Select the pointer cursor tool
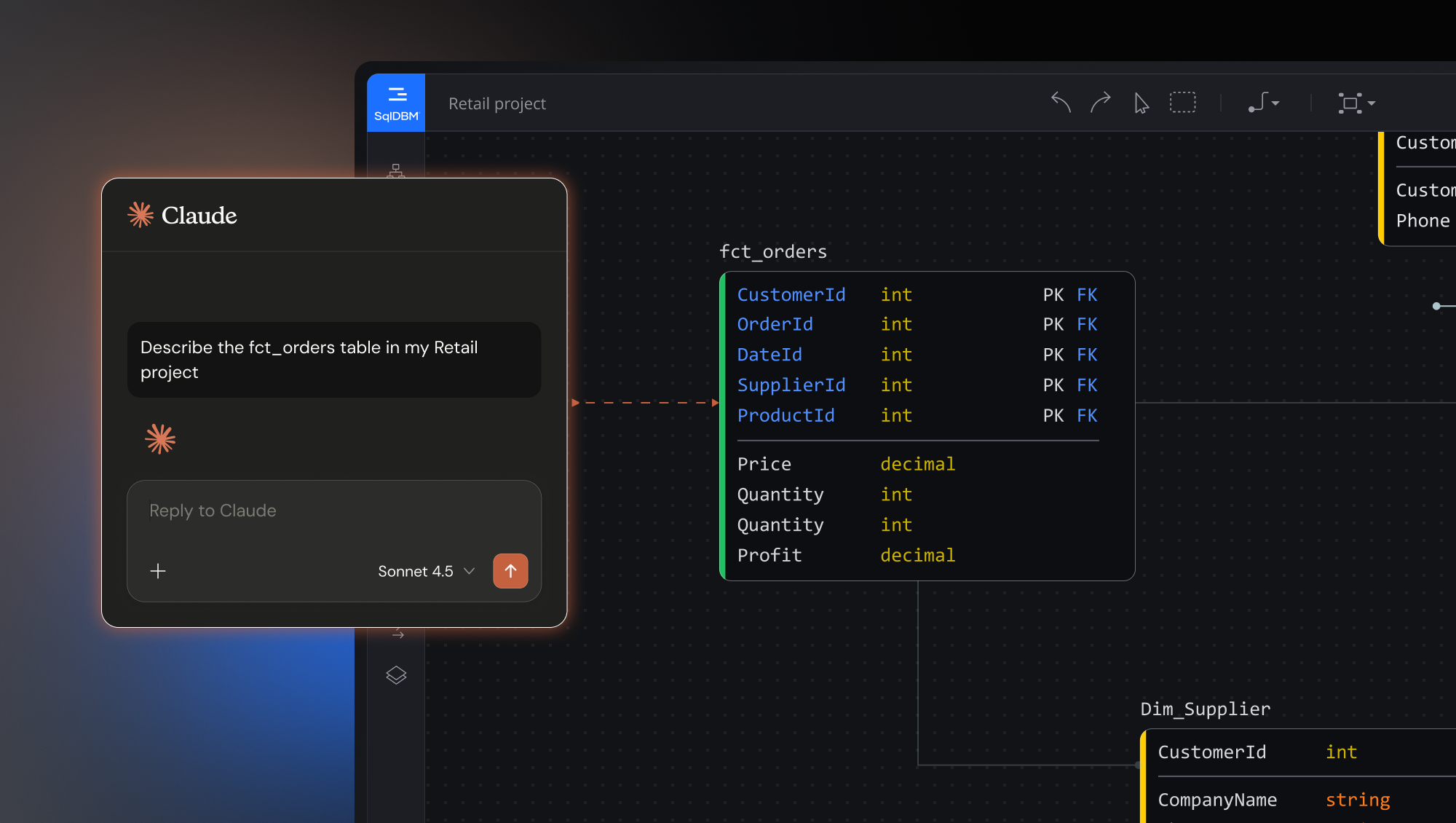Screen dimensions: 1456x823 [1141, 103]
